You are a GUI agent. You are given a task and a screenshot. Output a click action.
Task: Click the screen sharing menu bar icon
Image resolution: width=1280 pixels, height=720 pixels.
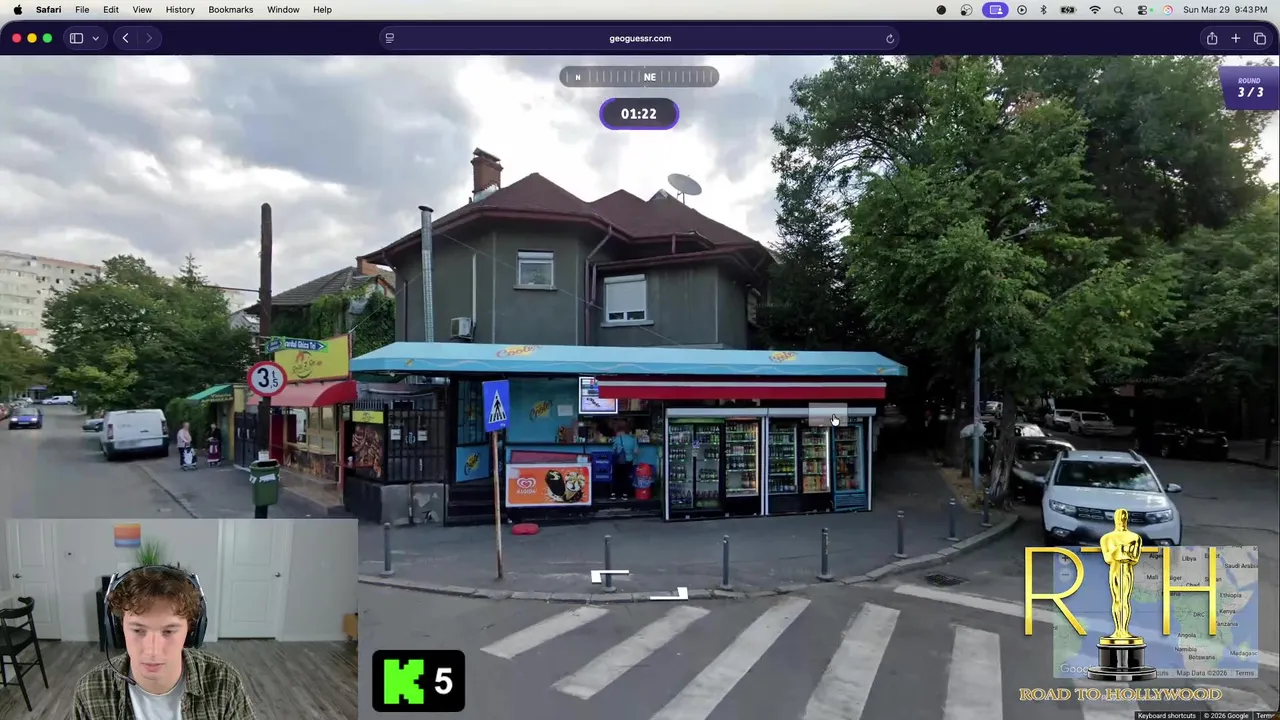pos(994,10)
